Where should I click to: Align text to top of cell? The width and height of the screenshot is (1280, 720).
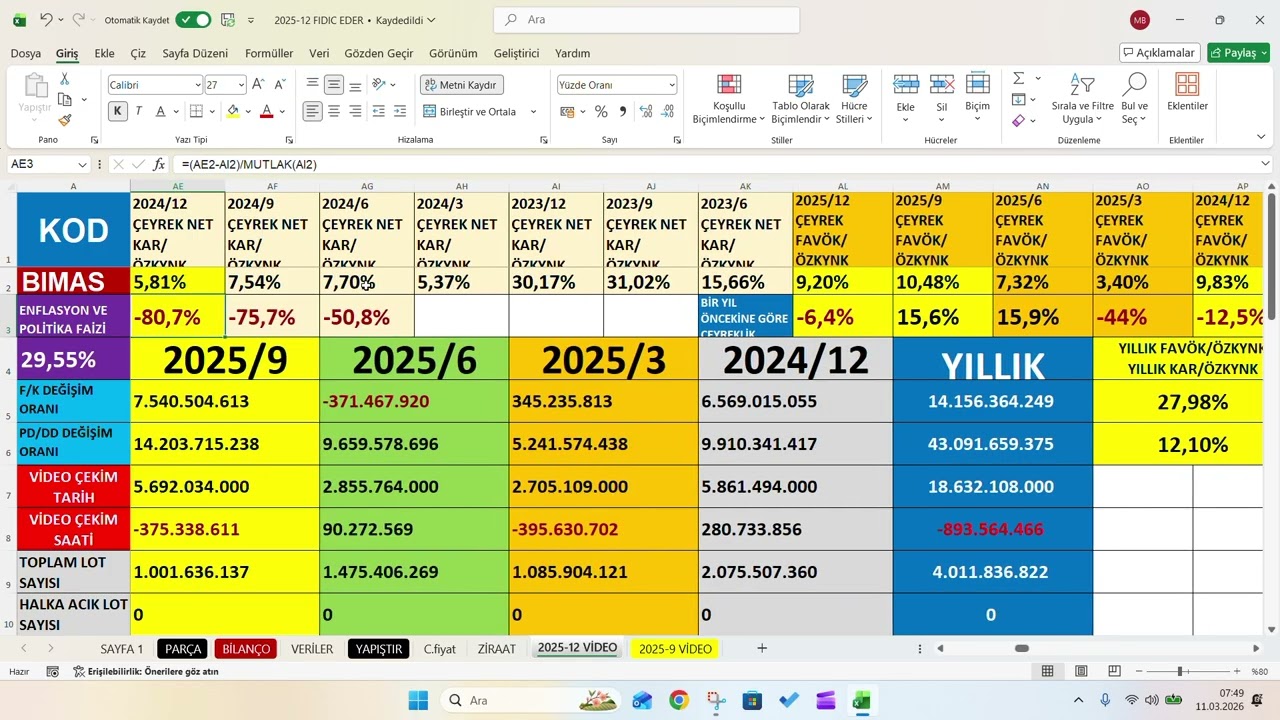313,85
